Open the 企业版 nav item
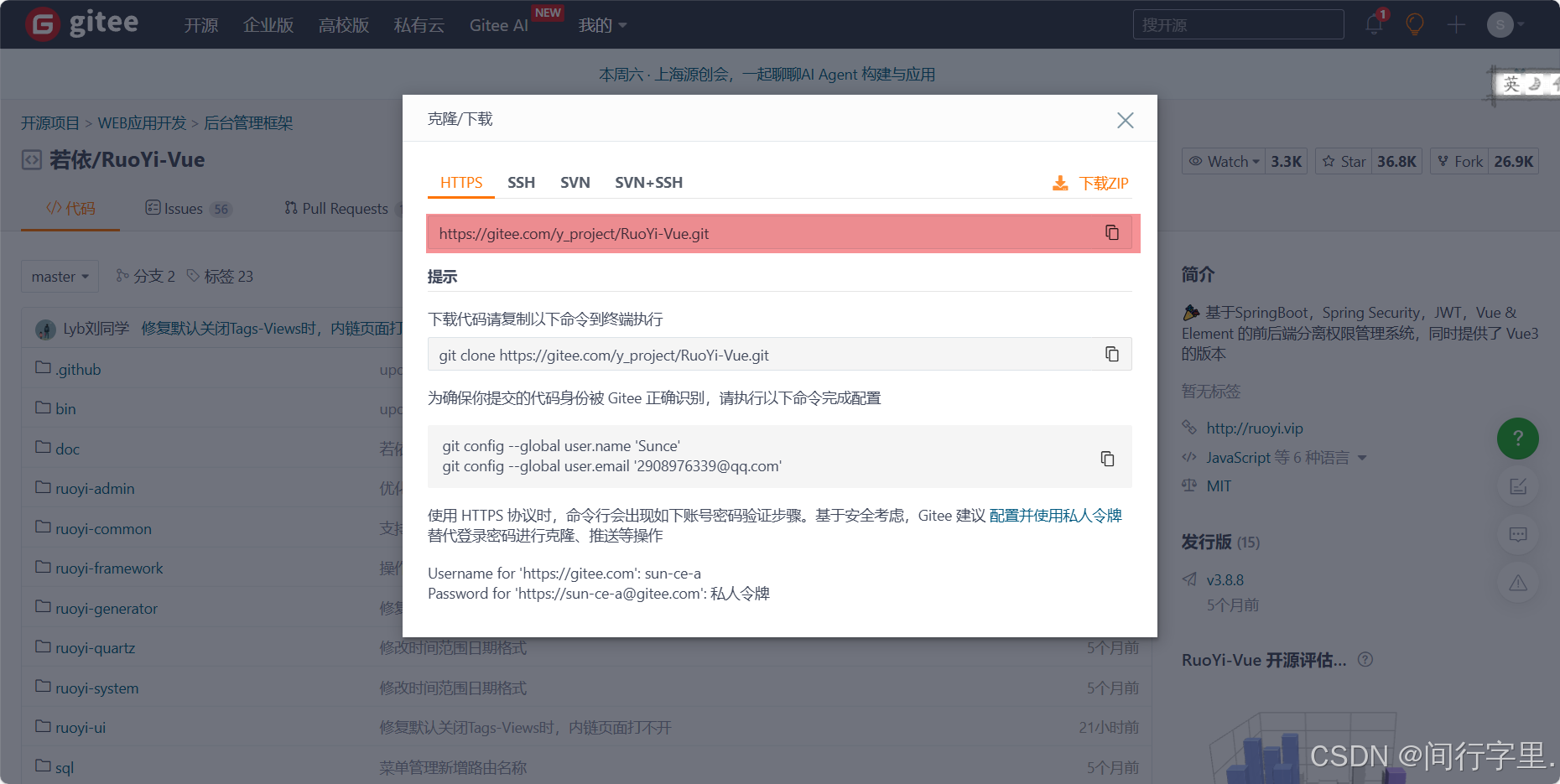This screenshot has width=1560, height=784. coord(268,25)
